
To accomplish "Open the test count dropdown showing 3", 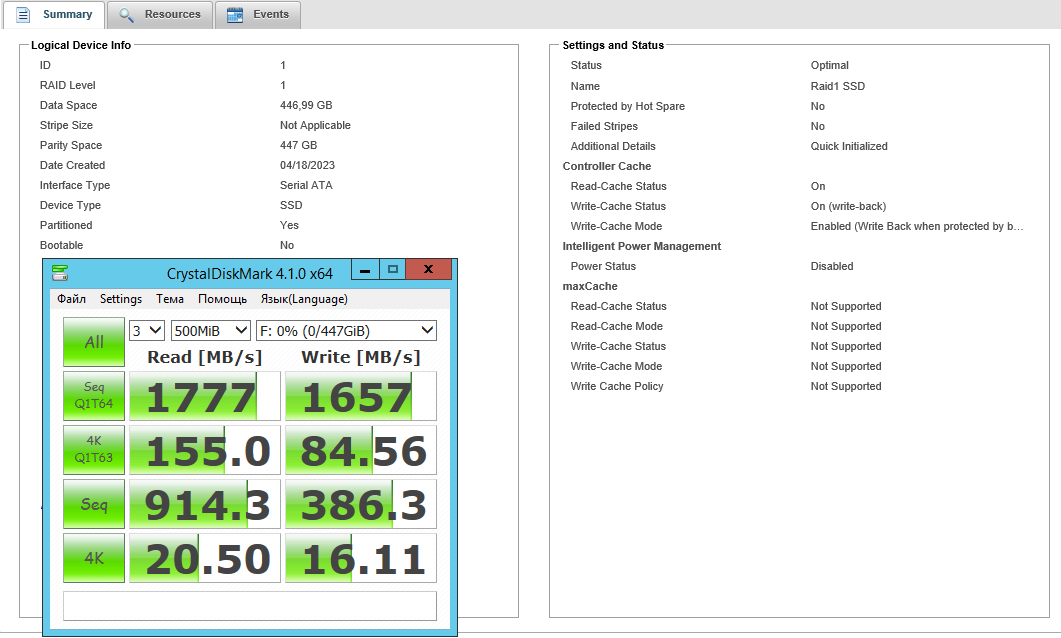I will point(147,330).
